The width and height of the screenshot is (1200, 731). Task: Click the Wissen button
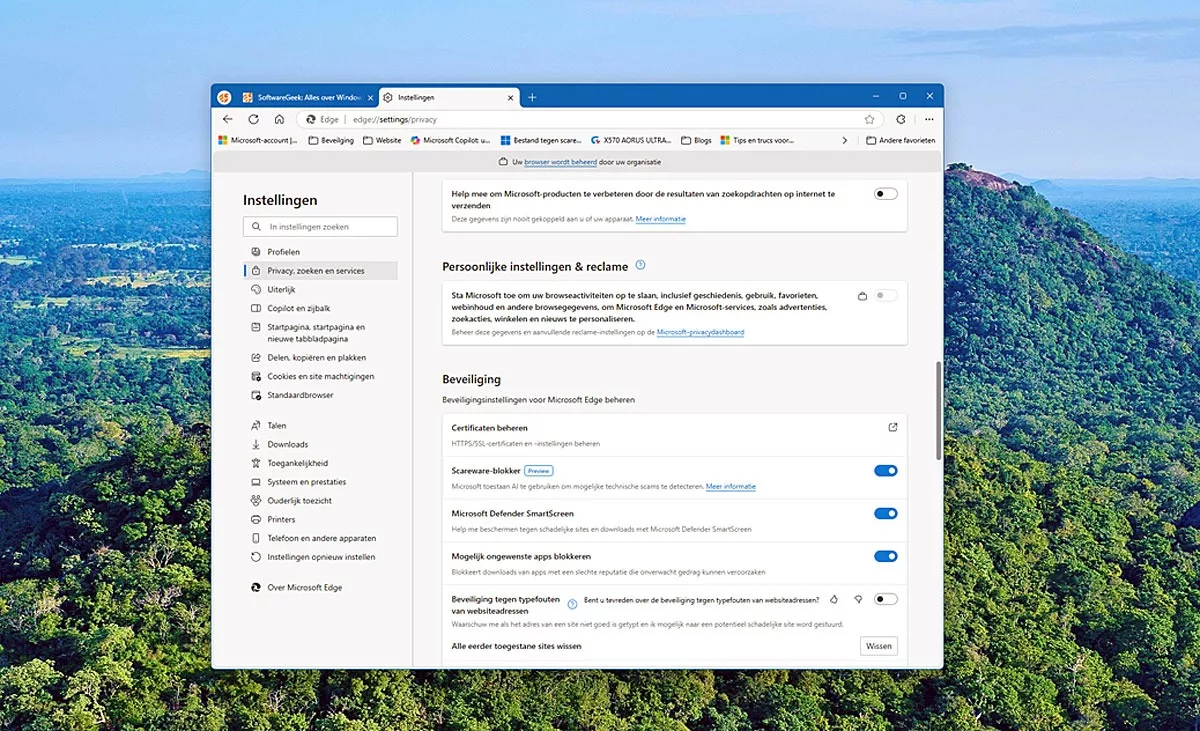(879, 646)
